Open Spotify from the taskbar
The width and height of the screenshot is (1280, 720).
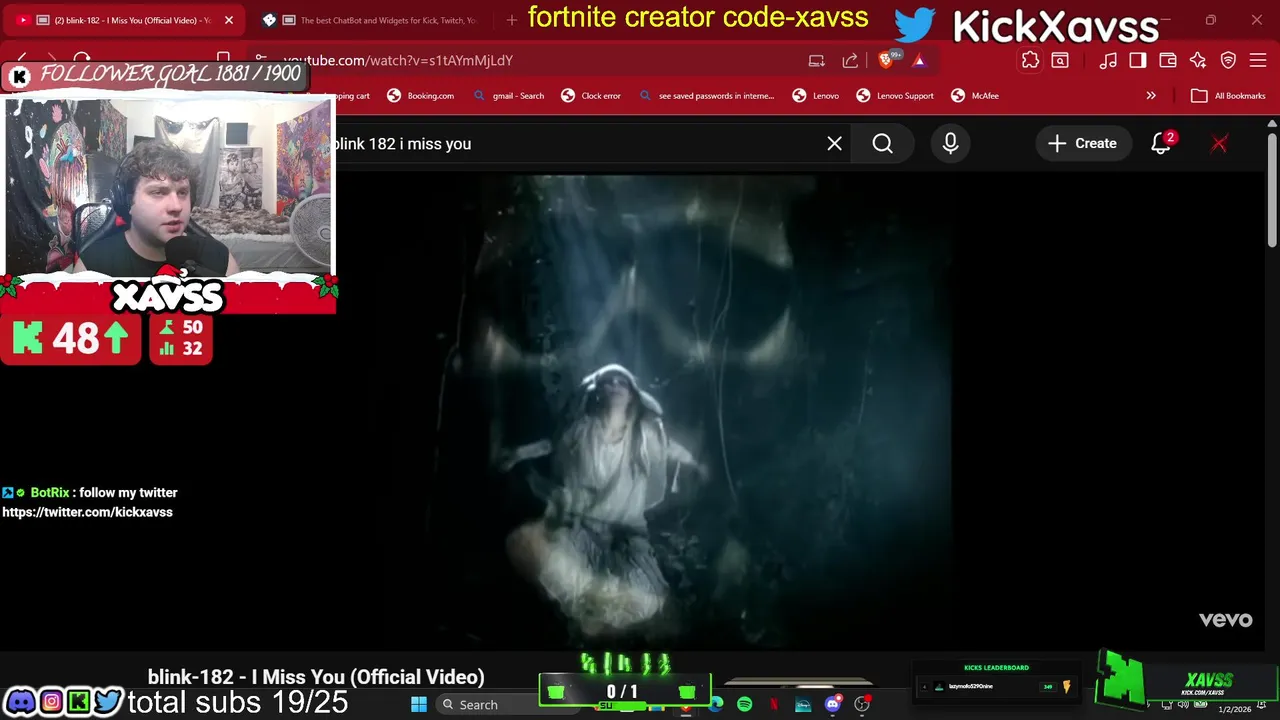tap(744, 704)
